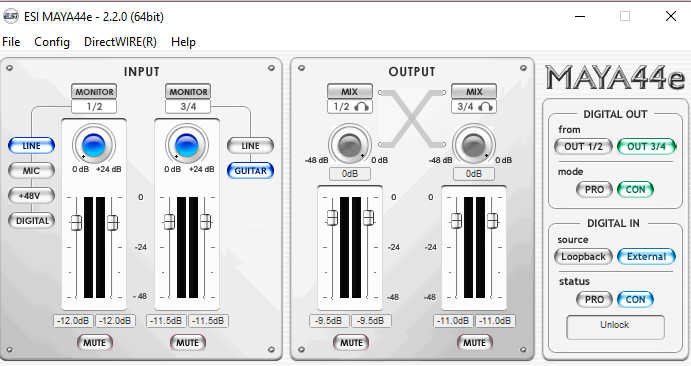Click the gray output 1/2 volume knob

349,145
